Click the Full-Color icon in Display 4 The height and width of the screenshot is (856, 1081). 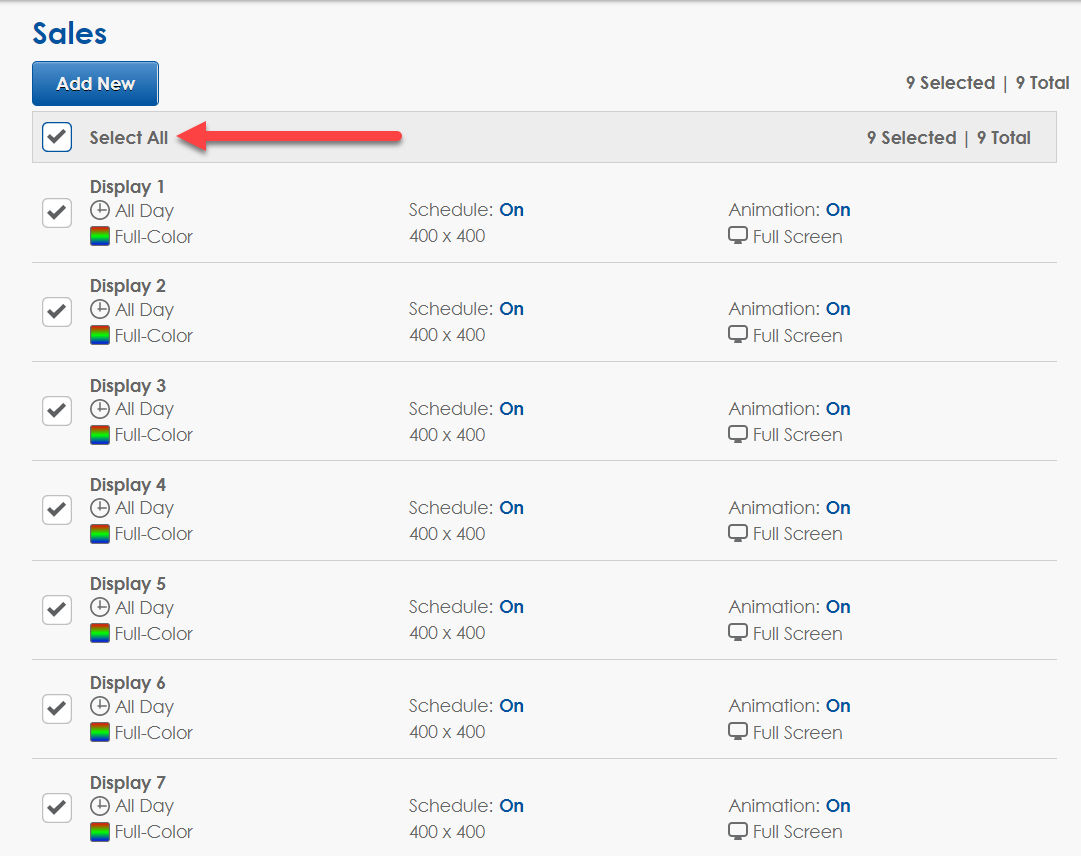click(100, 533)
